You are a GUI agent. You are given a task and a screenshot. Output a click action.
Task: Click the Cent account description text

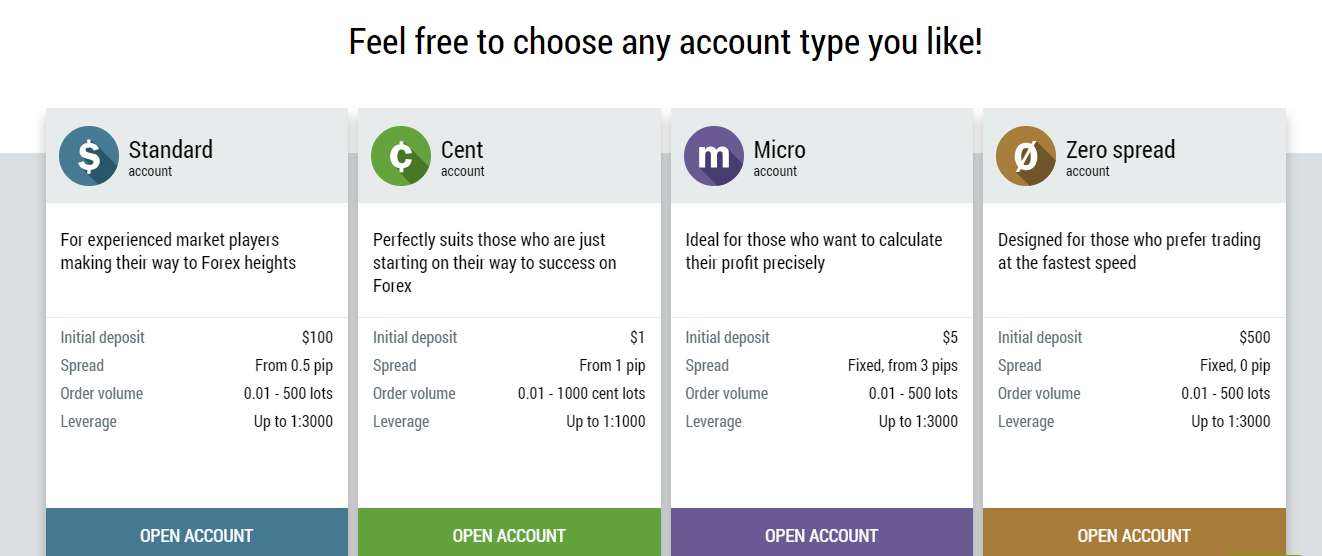tap(494, 263)
